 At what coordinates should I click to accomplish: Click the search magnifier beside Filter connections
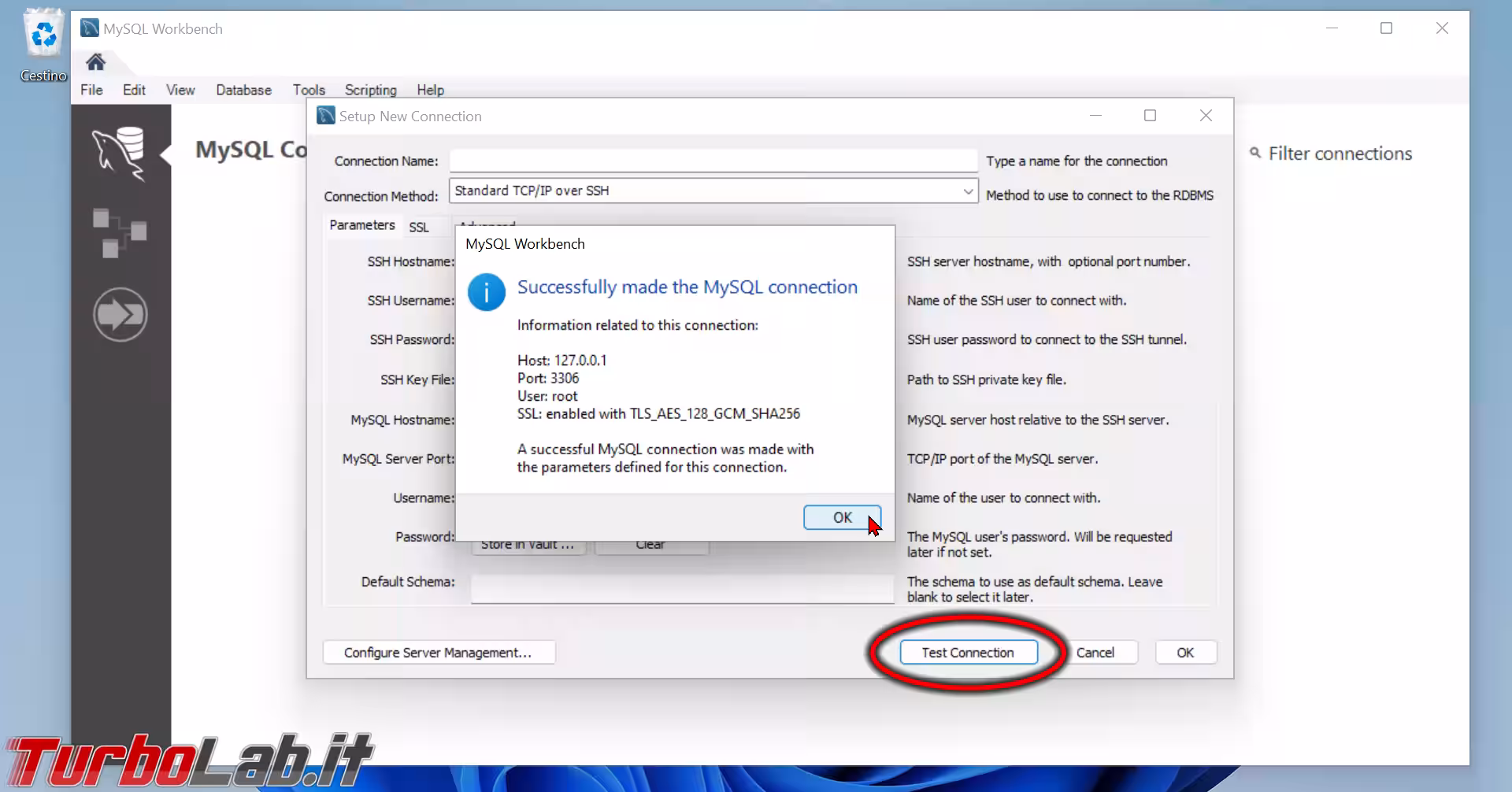coord(1255,153)
